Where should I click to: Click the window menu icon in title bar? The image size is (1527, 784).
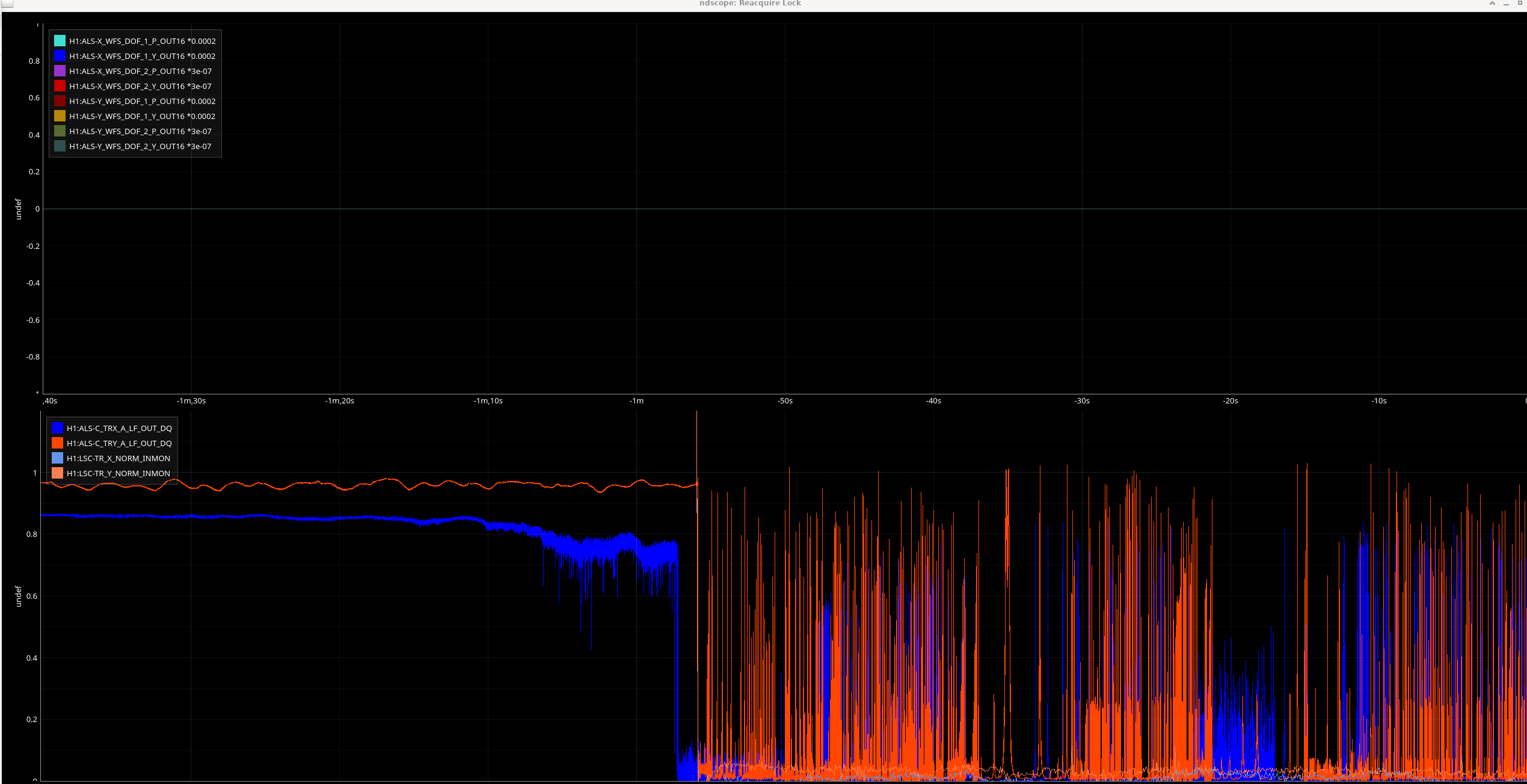point(7,4)
